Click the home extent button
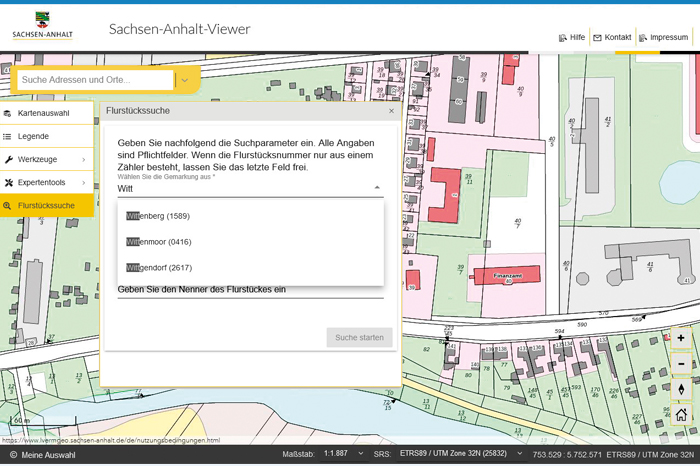This screenshot has height=466, width=700. pyautogui.click(x=681, y=415)
